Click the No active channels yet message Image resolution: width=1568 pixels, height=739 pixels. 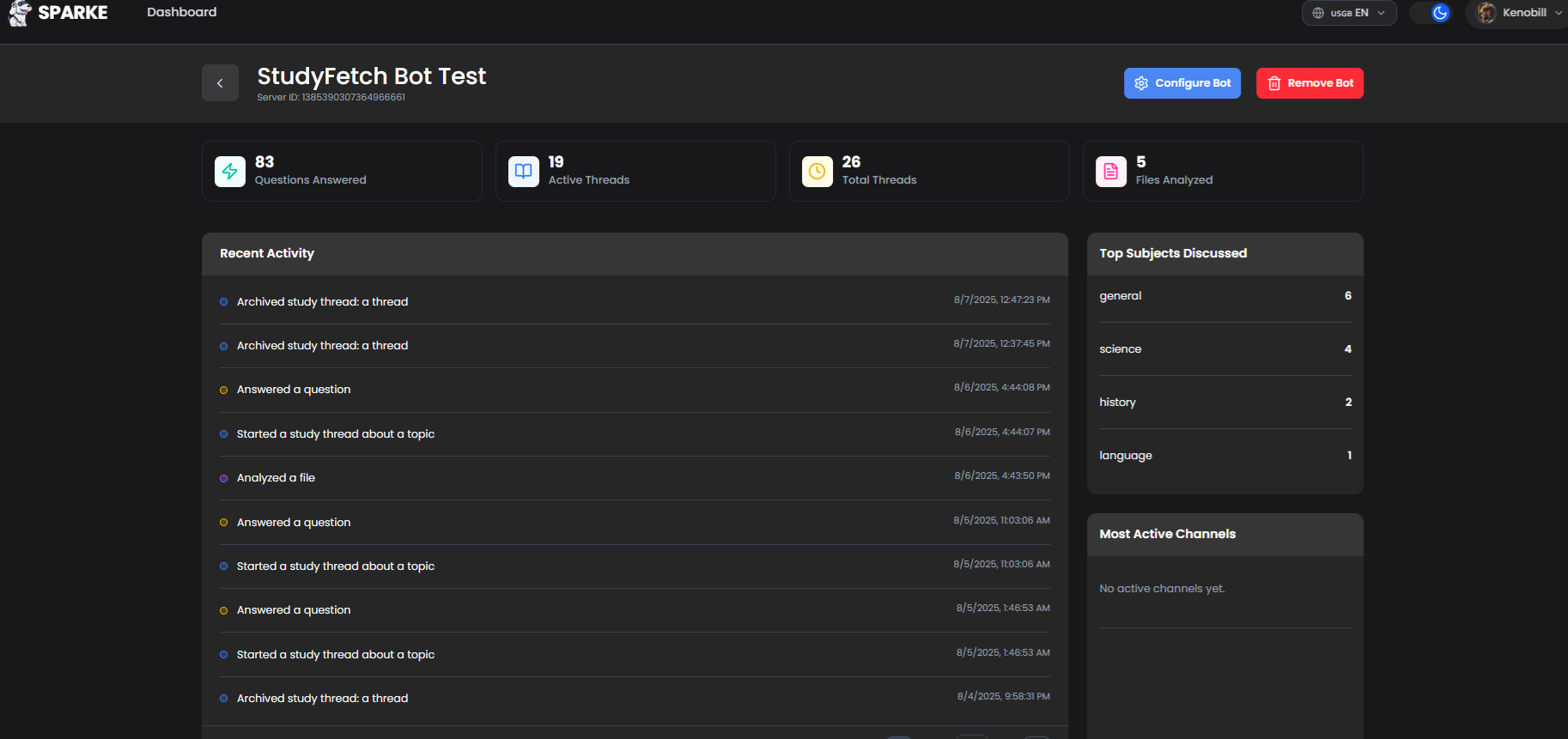(x=1162, y=589)
